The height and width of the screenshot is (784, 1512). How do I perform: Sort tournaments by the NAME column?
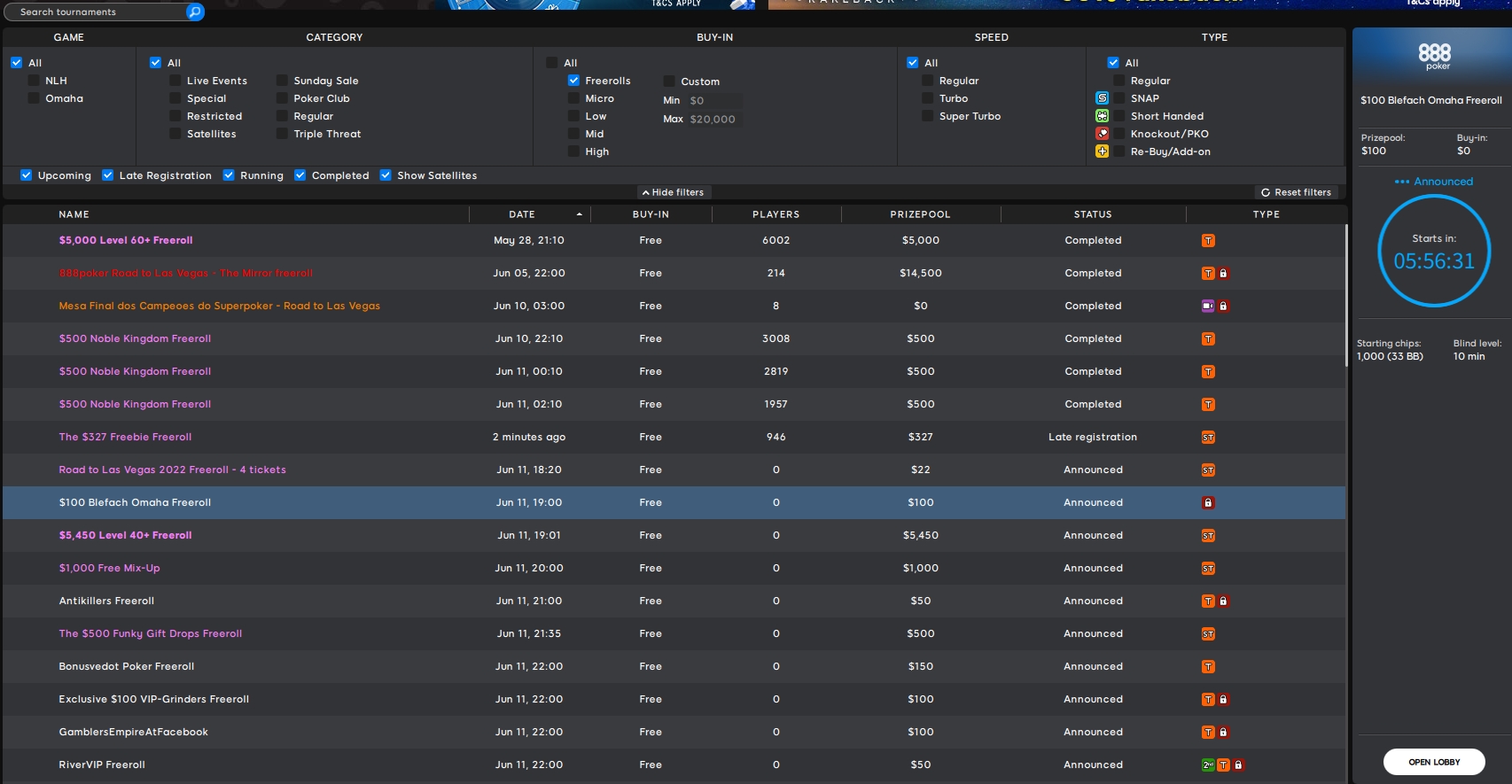click(74, 214)
